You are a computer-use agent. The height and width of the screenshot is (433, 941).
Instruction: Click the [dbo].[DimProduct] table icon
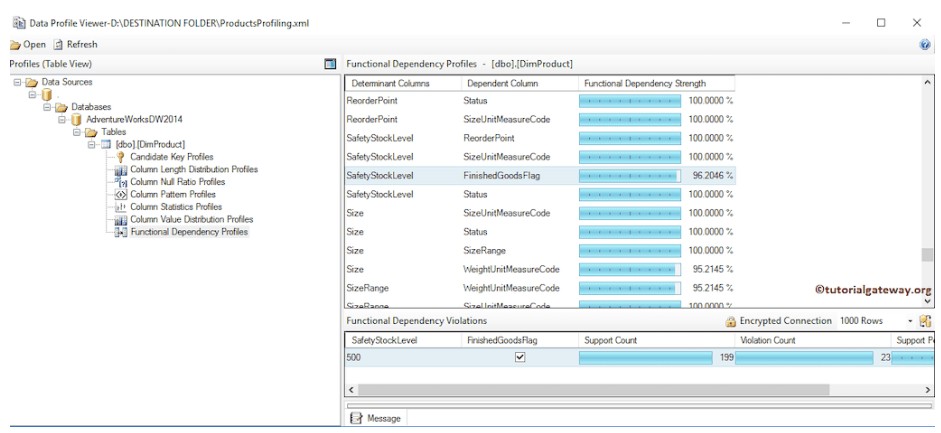[106, 145]
